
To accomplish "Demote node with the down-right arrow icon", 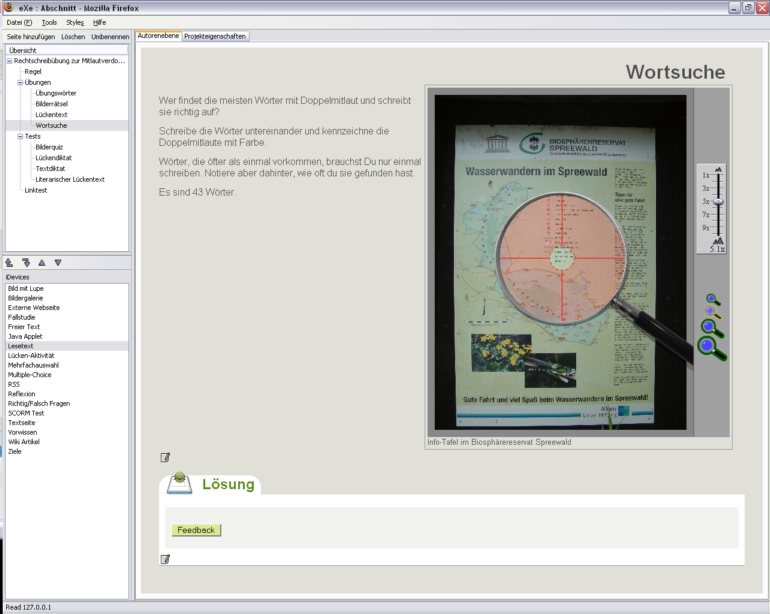I will tap(26, 263).
